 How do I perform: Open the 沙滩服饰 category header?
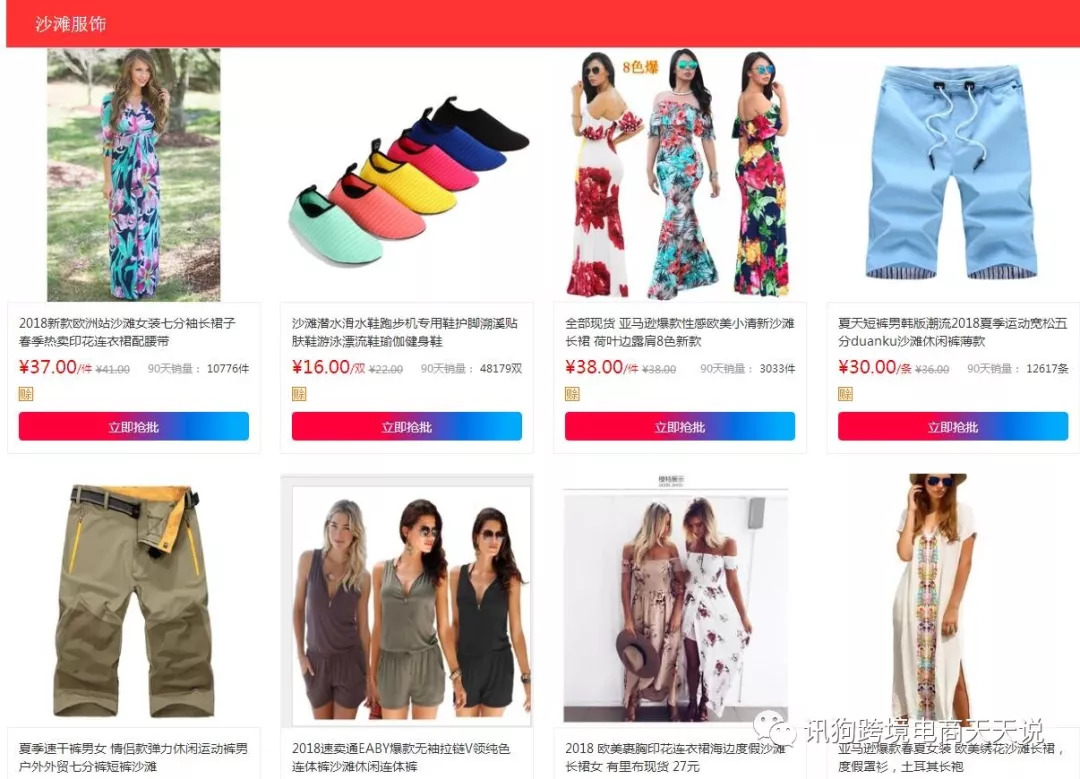click(70, 24)
